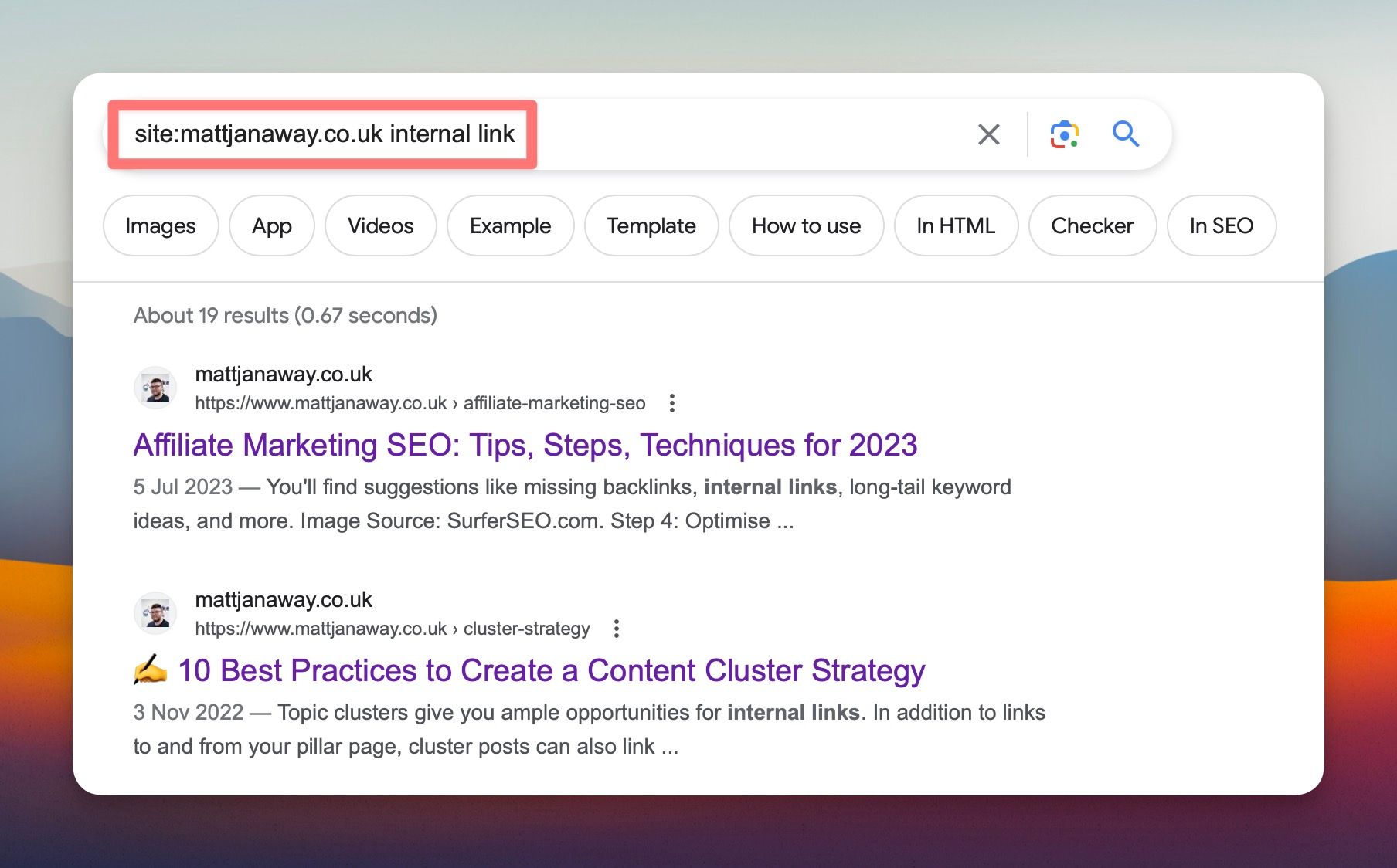
Task: Open the 10 Best Practices Content Cluster link
Action: tap(529, 671)
